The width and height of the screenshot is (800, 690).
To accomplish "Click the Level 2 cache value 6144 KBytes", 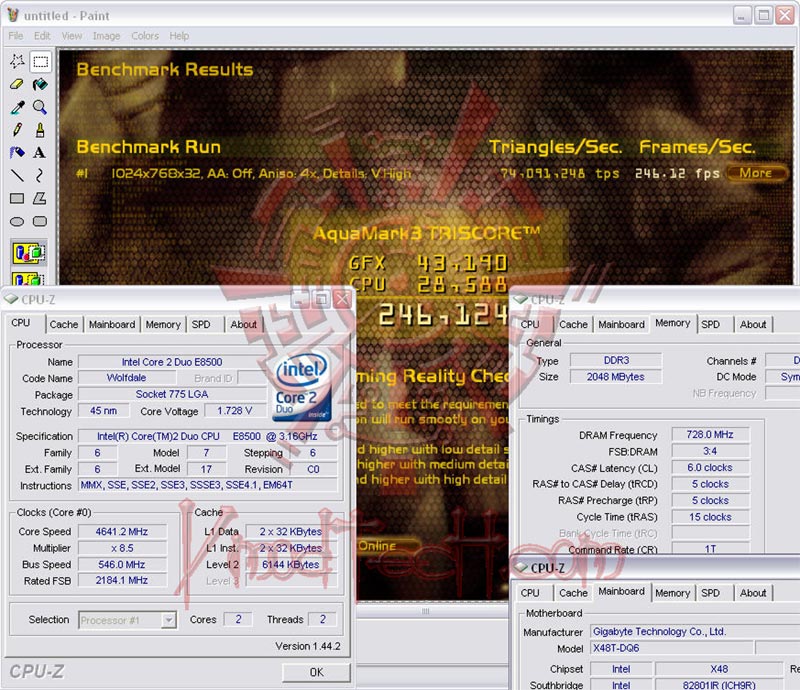I will point(291,564).
